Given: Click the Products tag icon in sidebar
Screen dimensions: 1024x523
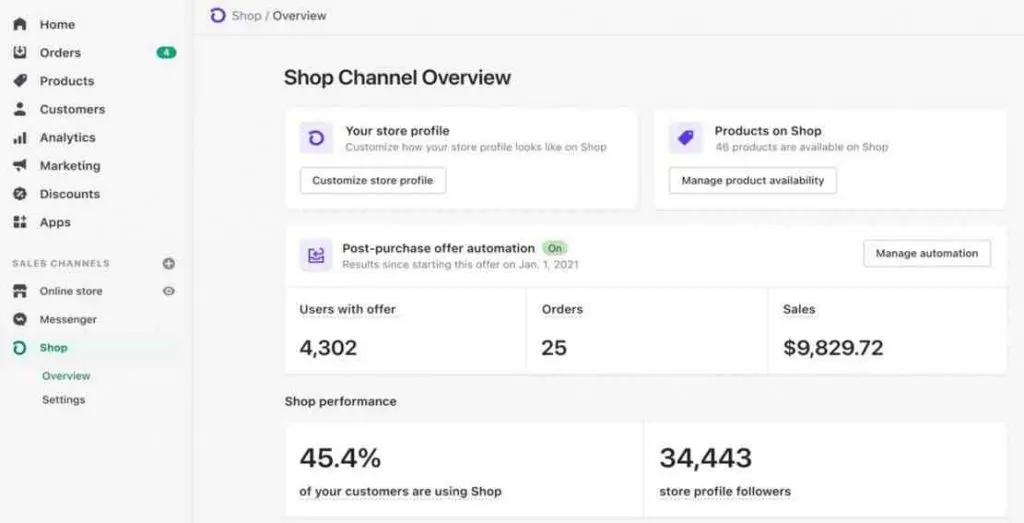Looking at the screenshot, I should tap(20, 81).
